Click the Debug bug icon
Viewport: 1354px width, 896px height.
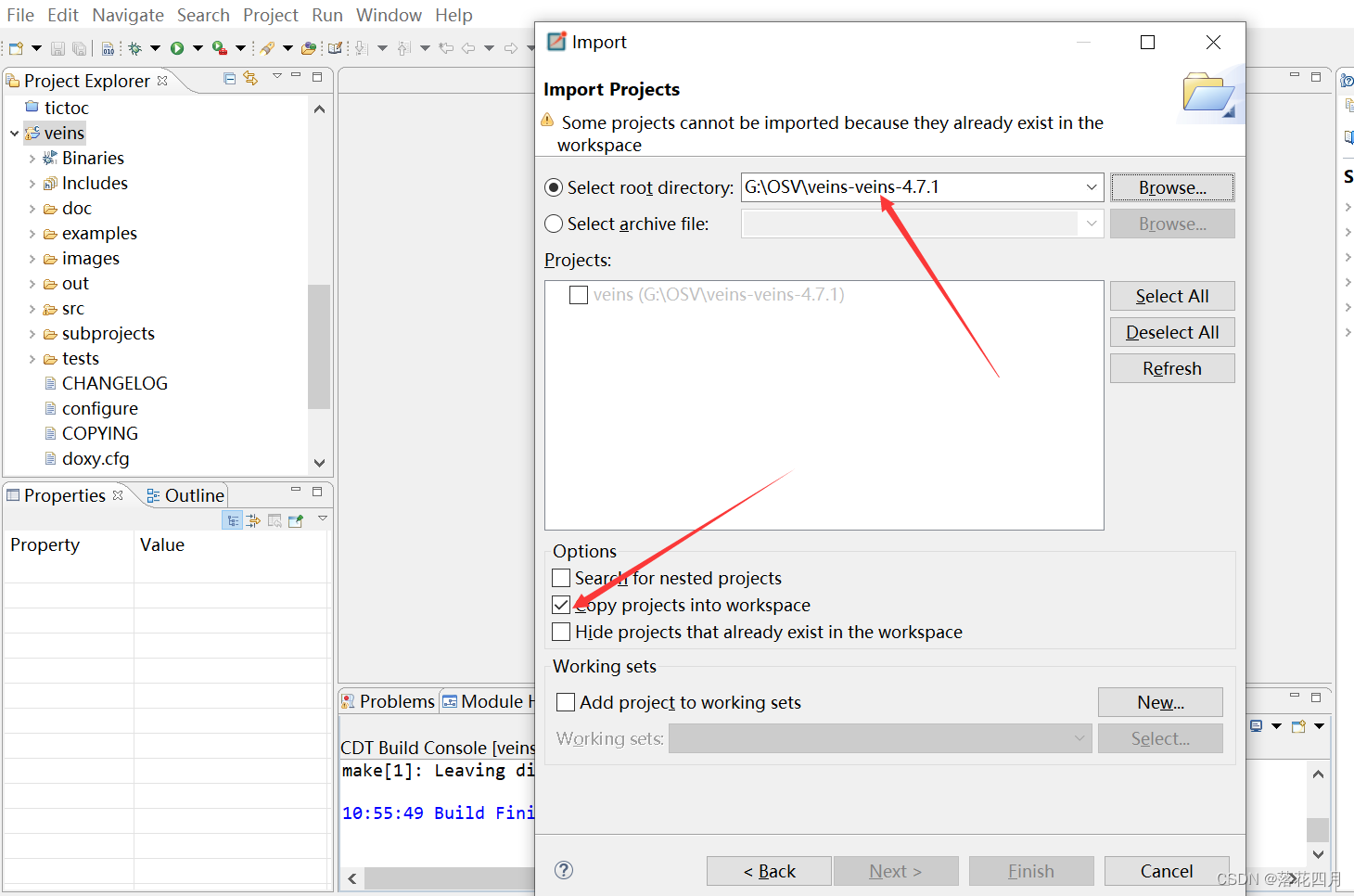(x=135, y=48)
